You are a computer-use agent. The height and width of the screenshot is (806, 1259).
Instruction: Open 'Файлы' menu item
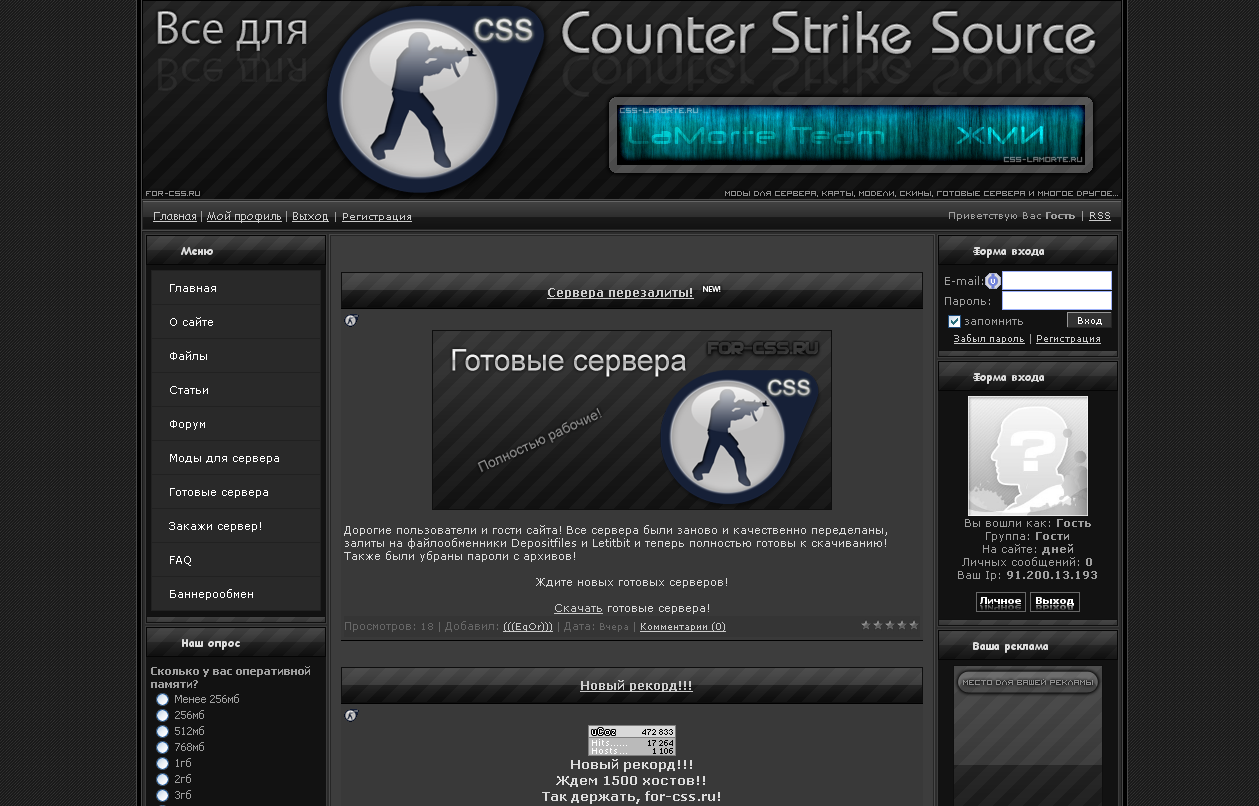pos(236,356)
